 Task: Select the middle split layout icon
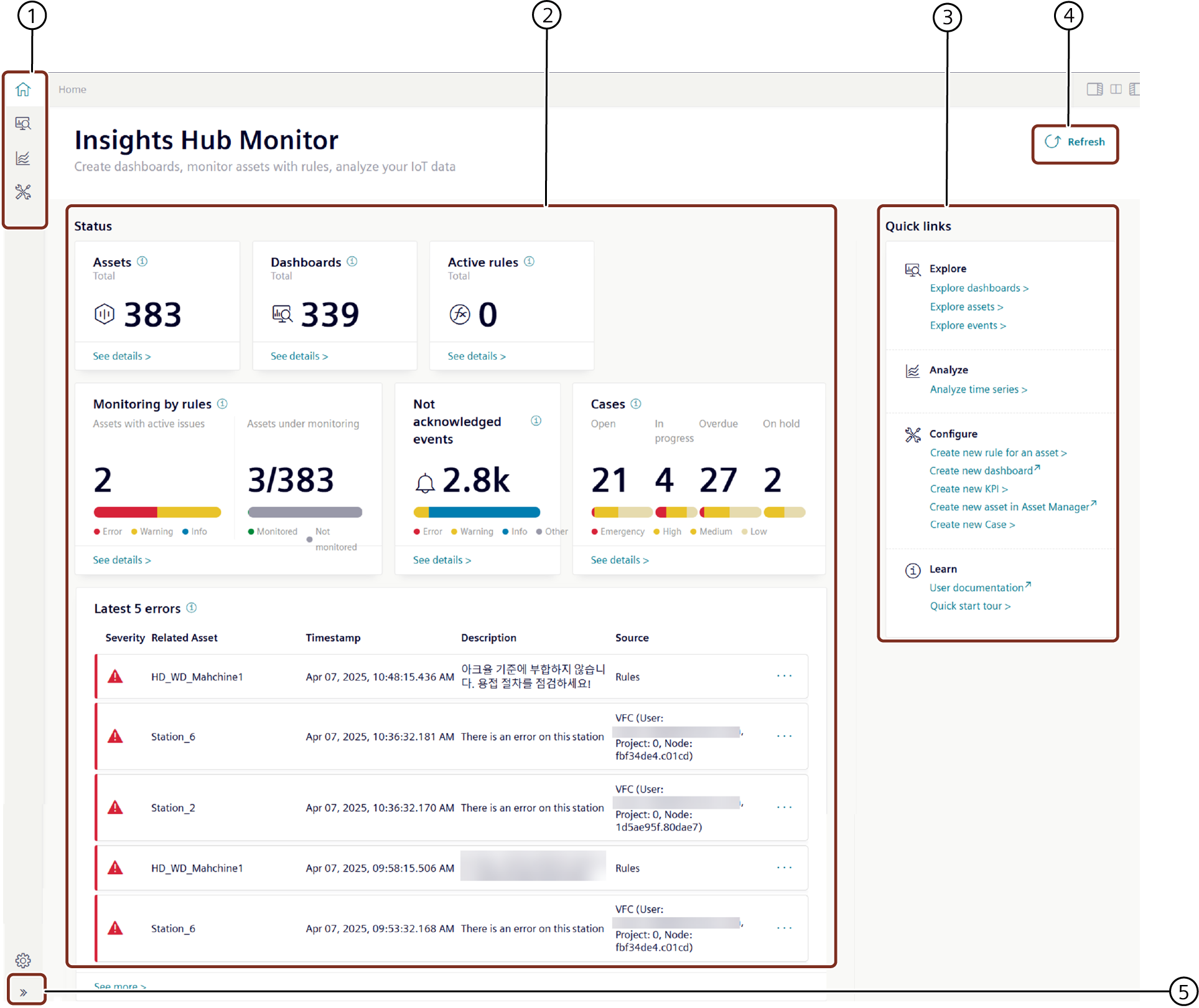click(x=1116, y=90)
